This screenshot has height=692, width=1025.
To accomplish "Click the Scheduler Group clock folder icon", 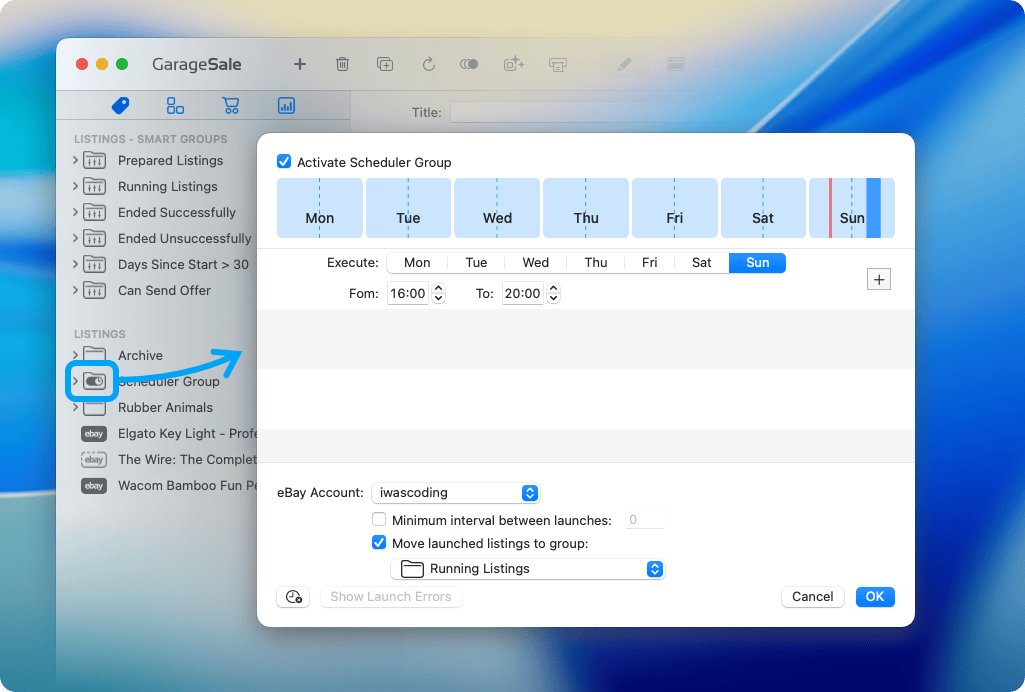I will click(x=95, y=381).
